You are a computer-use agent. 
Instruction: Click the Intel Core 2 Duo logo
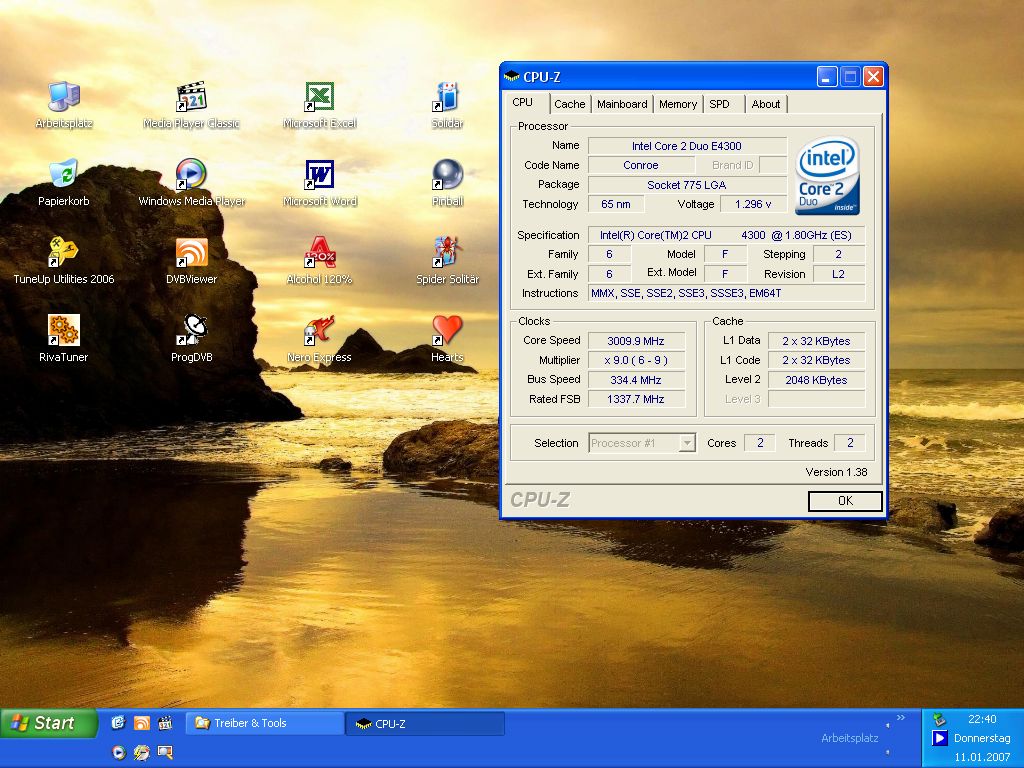826,176
